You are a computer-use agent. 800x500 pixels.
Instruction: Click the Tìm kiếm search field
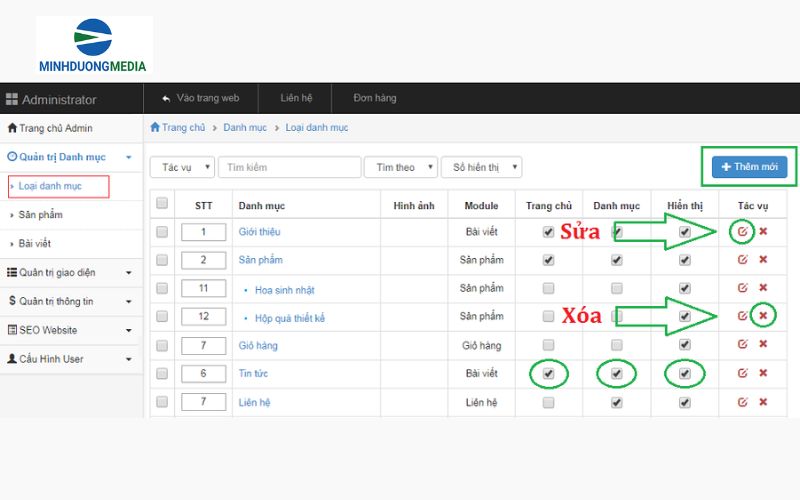point(289,167)
